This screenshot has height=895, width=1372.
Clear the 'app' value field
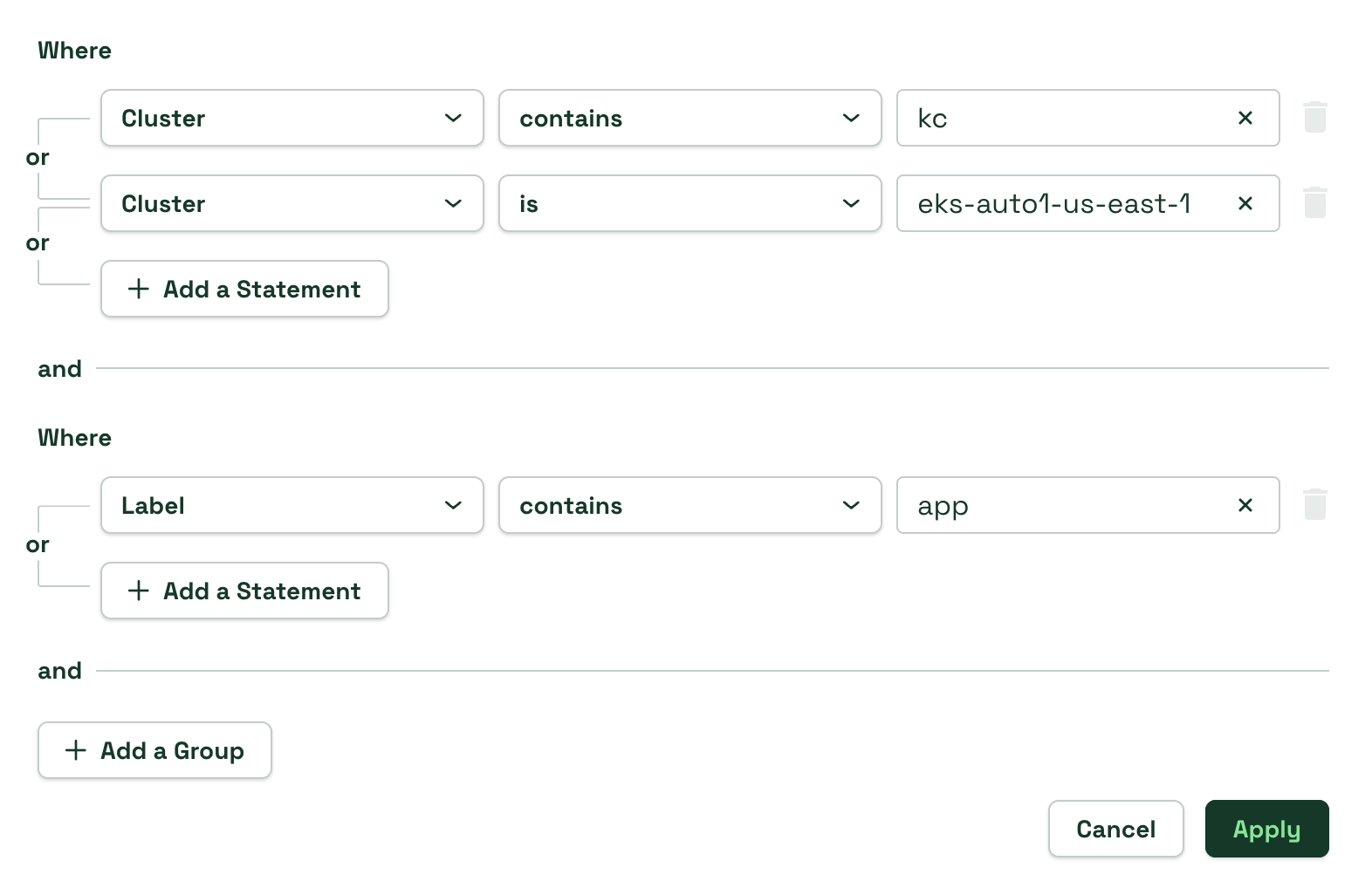click(x=1245, y=505)
